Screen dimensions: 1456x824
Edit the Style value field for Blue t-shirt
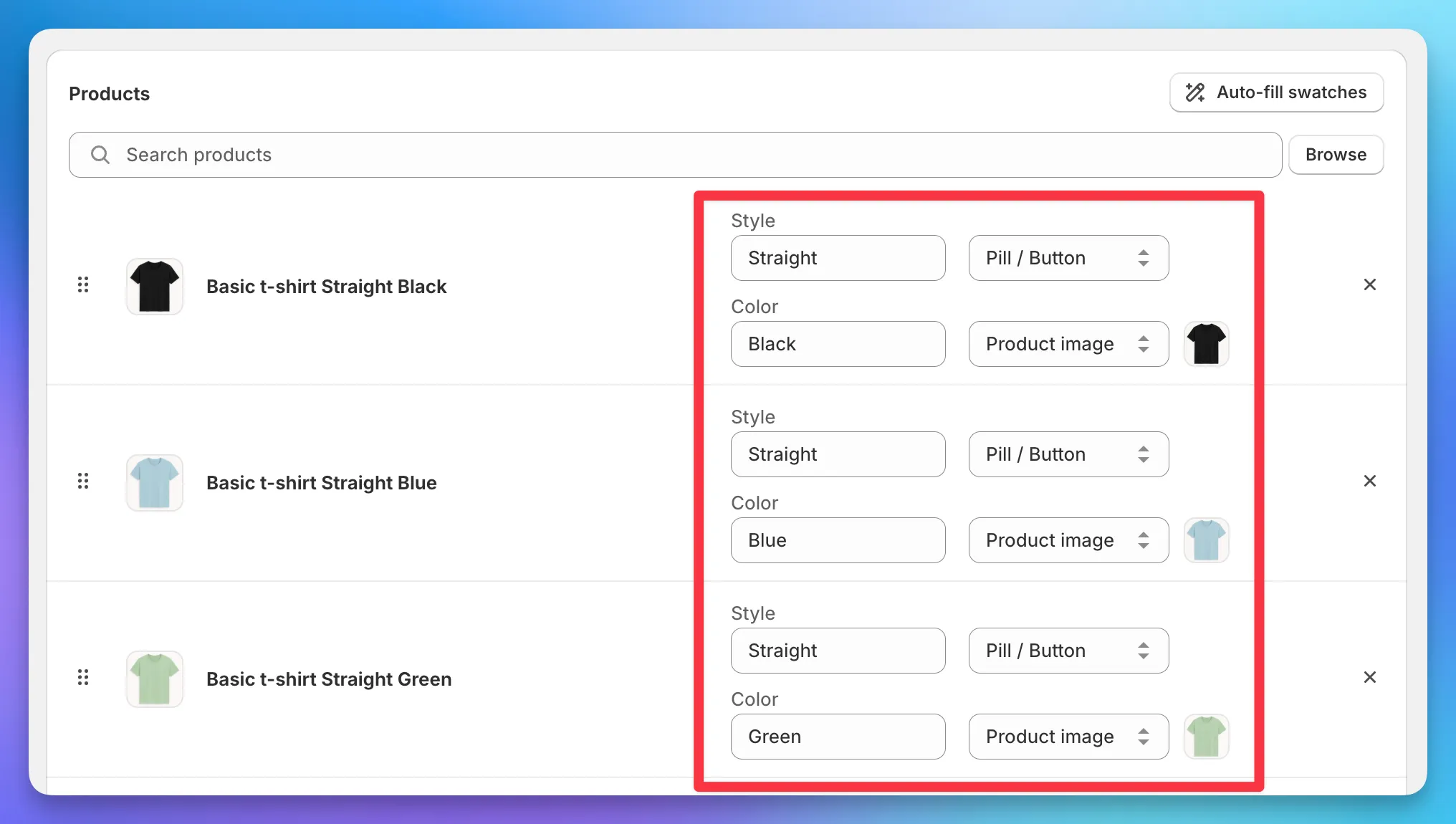pyautogui.click(x=838, y=454)
